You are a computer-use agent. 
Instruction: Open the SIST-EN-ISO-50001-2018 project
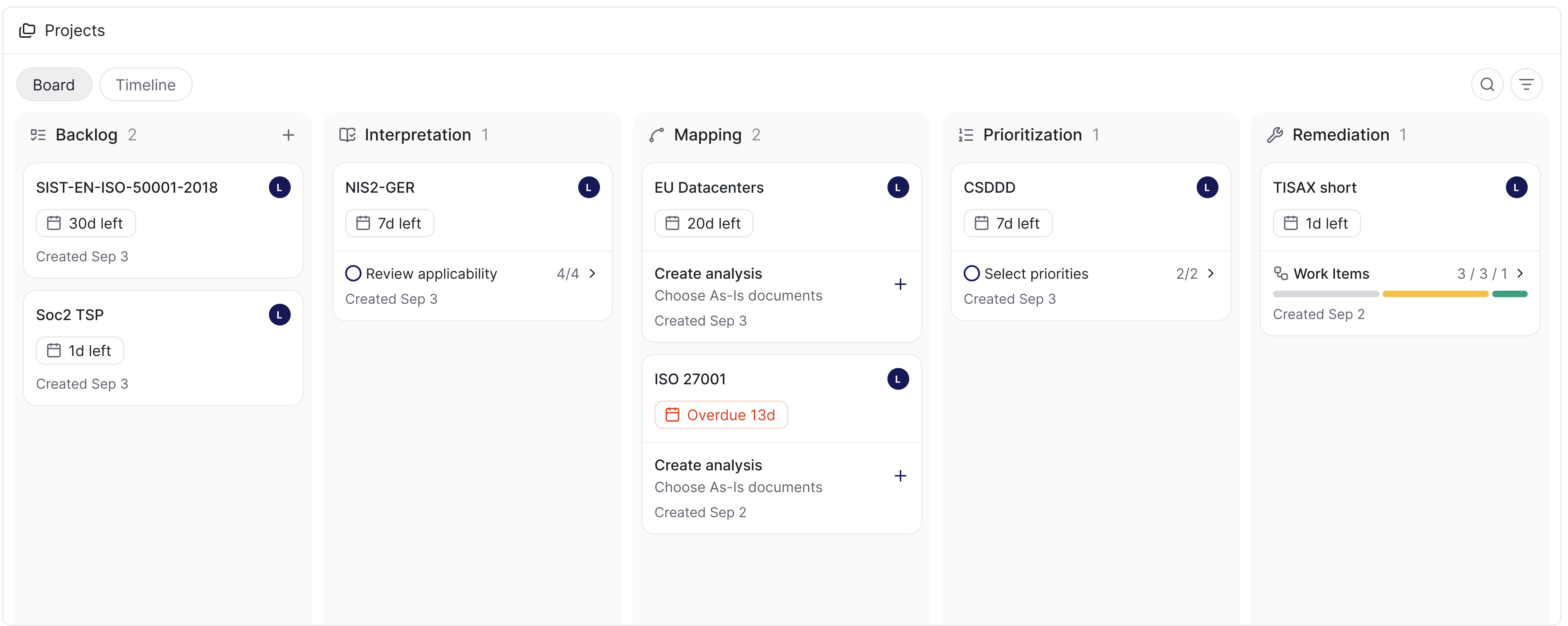pyautogui.click(x=127, y=187)
